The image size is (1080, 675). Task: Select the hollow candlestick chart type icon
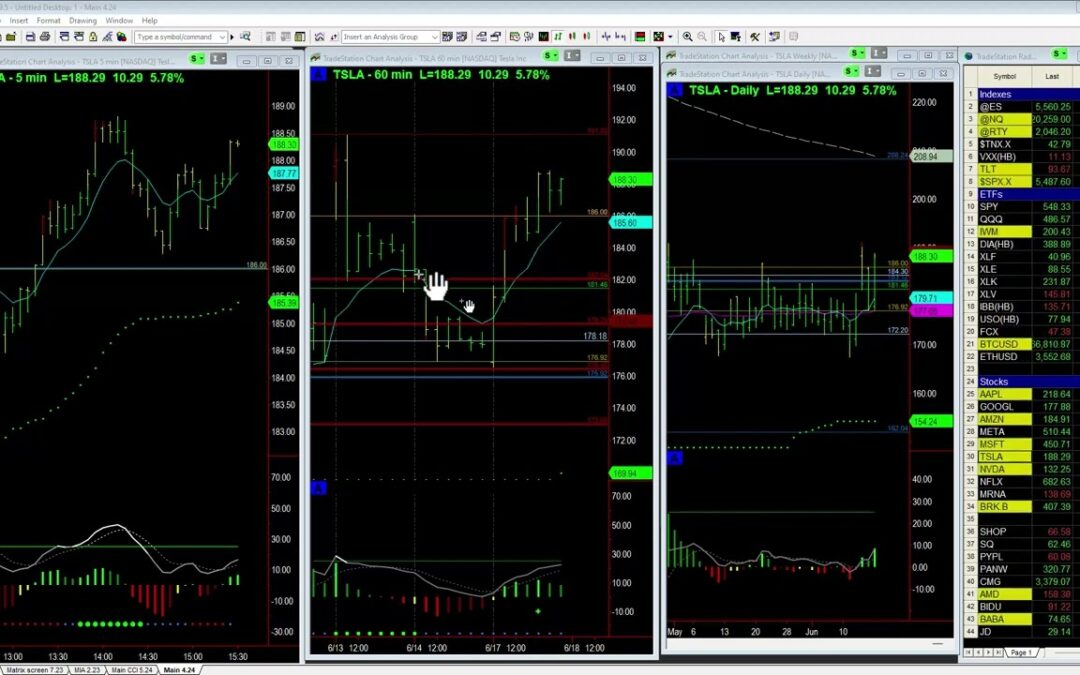point(587,37)
